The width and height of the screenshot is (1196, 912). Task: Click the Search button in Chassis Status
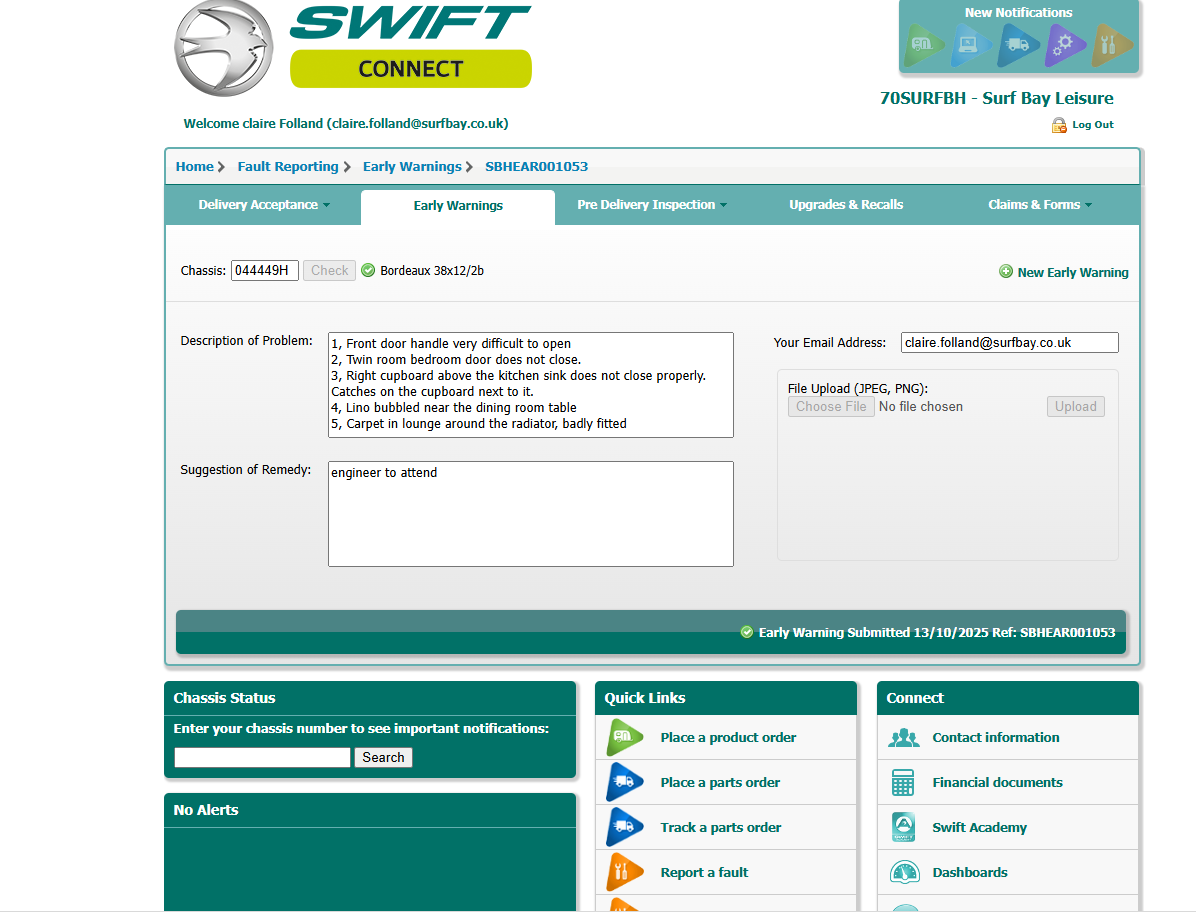[x=383, y=757]
